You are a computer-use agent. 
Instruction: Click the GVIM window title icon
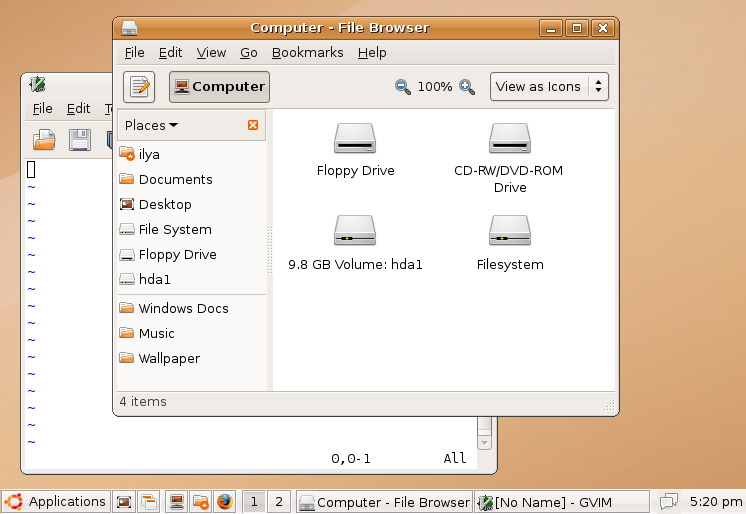point(37,84)
